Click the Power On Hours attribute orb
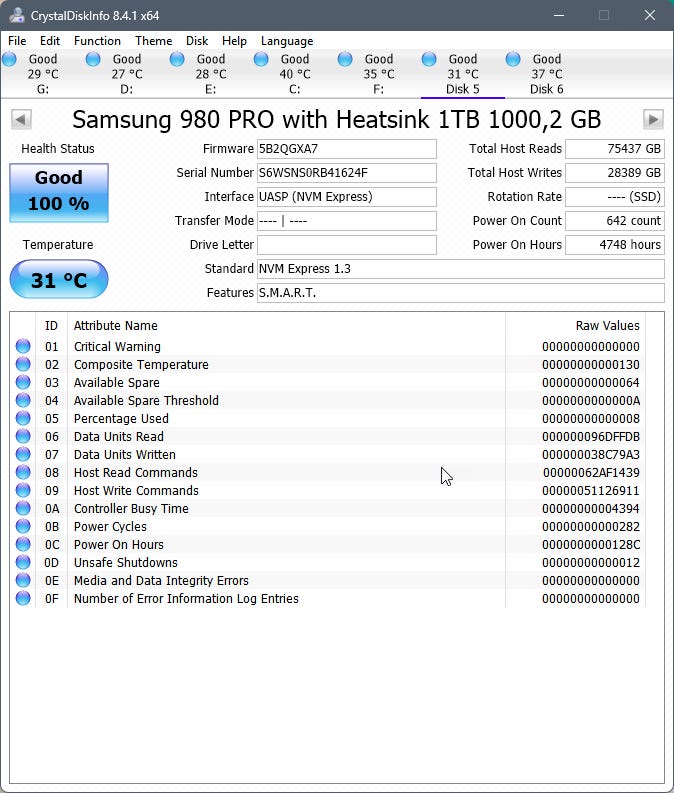This screenshot has width=674, height=793. [23, 545]
